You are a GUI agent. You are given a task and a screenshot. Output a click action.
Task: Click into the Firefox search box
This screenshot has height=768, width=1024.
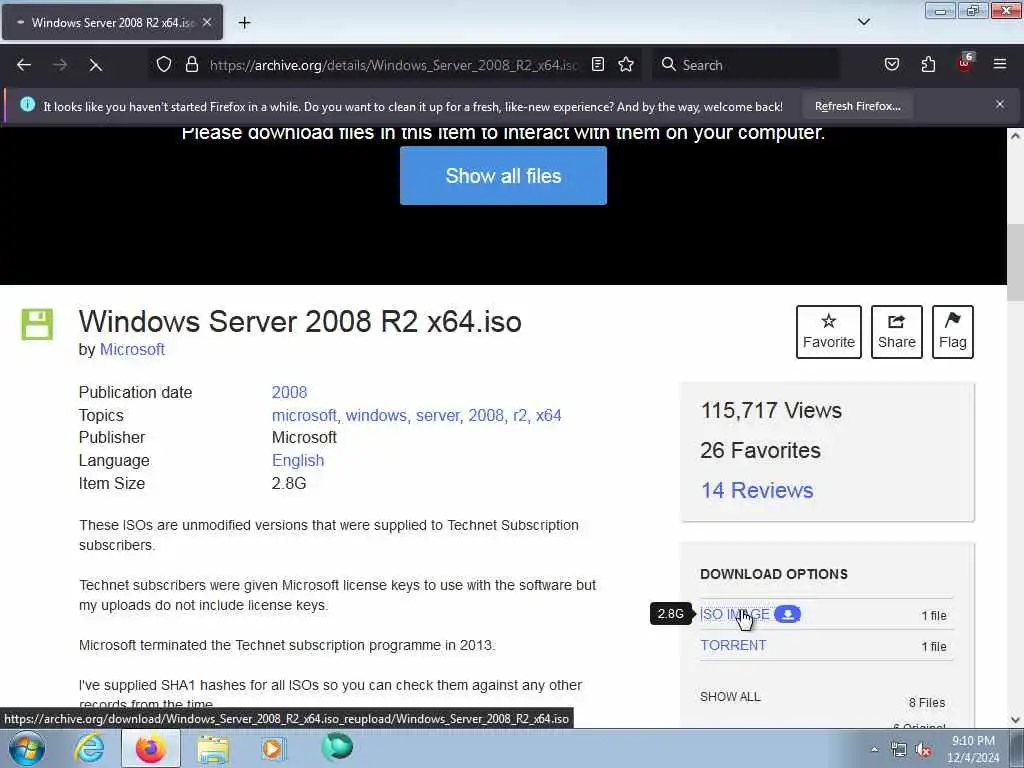pyautogui.click(x=748, y=65)
